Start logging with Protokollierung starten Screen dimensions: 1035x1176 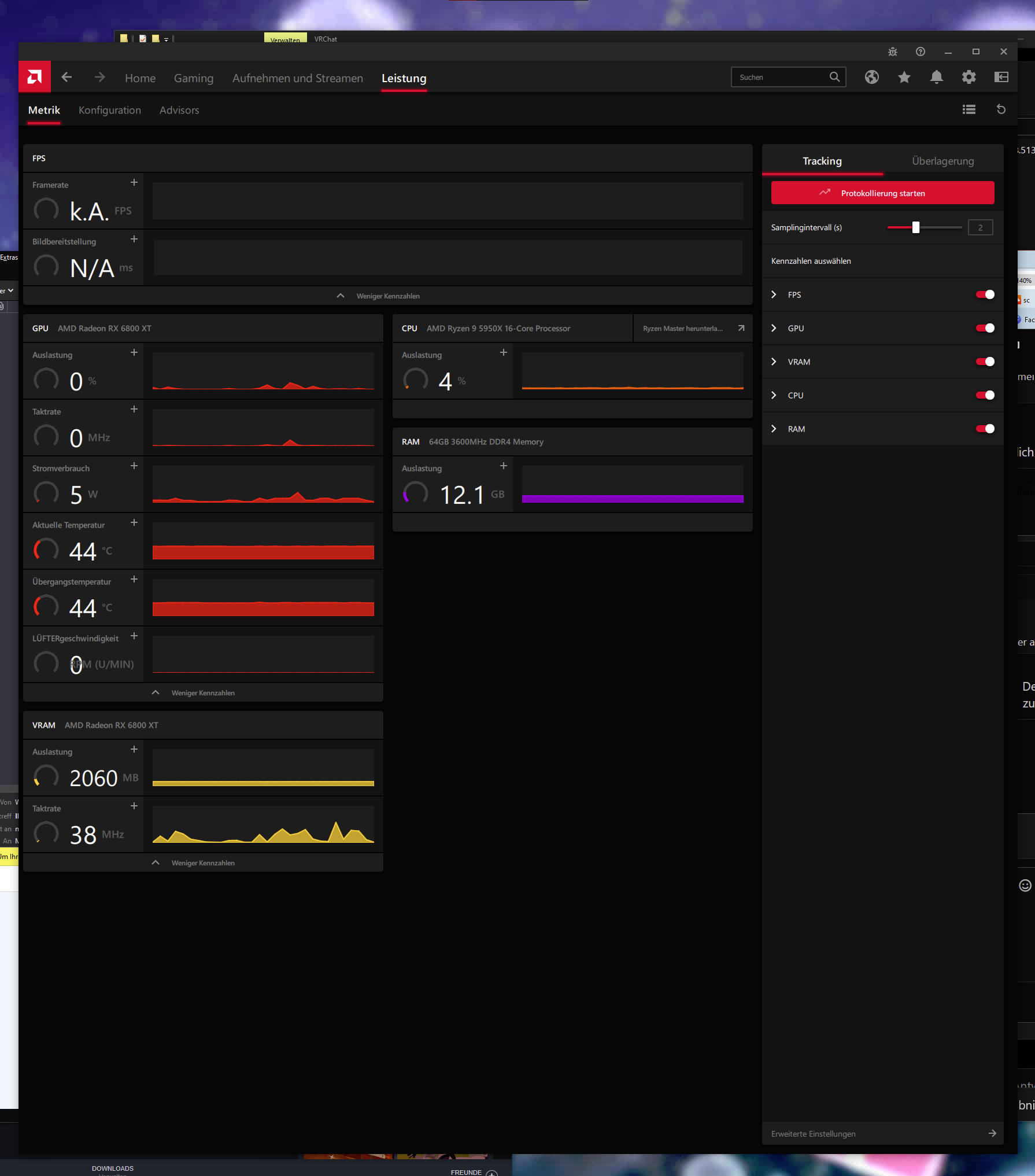(883, 193)
